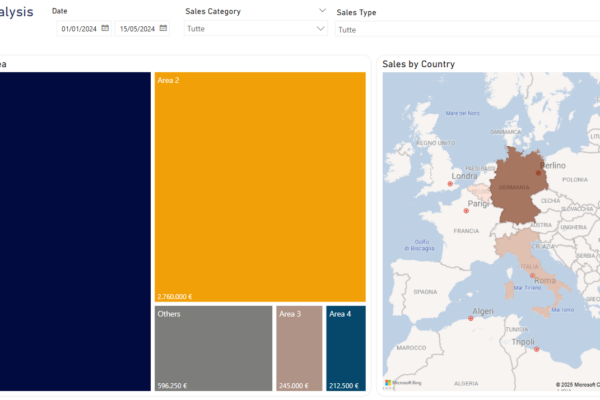Click the Sales Category label
This screenshot has width=600, height=400.
pyautogui.click(x=213, y=11)
